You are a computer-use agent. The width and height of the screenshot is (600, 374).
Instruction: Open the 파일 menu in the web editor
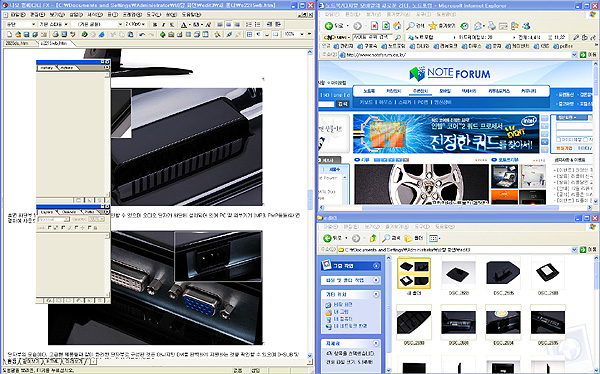(x=17, y=15)
